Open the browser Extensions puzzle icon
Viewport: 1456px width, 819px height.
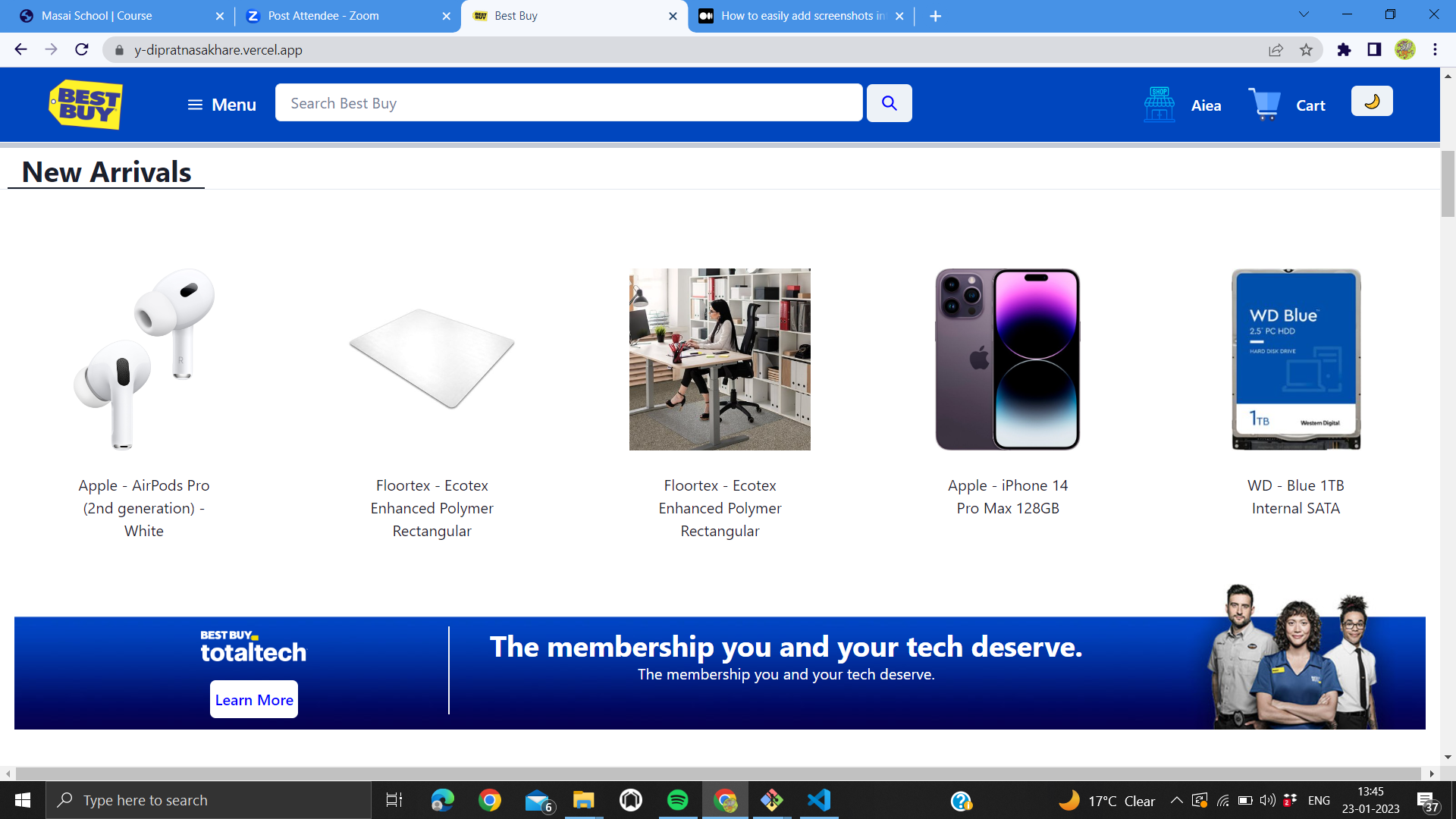(x=1344, y=50)
